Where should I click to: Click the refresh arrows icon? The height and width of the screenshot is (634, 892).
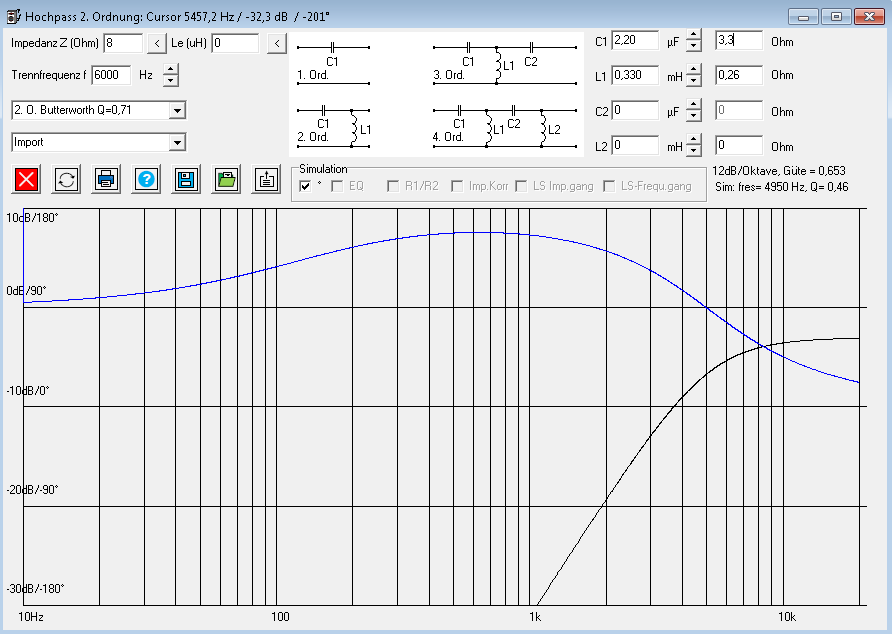(x=66, y=179)
